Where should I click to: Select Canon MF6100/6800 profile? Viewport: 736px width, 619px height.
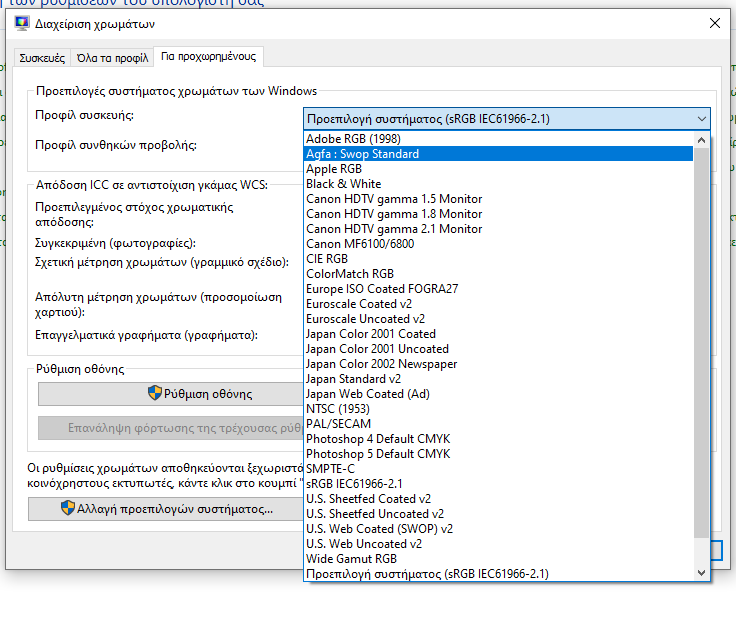tap(499, 244)
